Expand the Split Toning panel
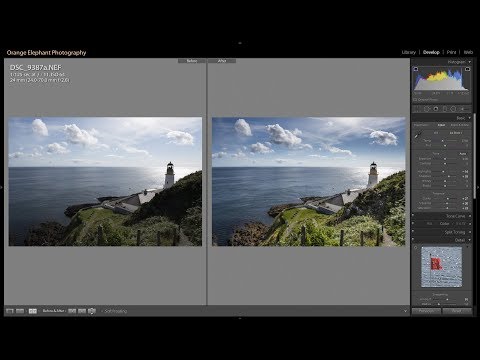The image size is (480, 360). point(470,232)
